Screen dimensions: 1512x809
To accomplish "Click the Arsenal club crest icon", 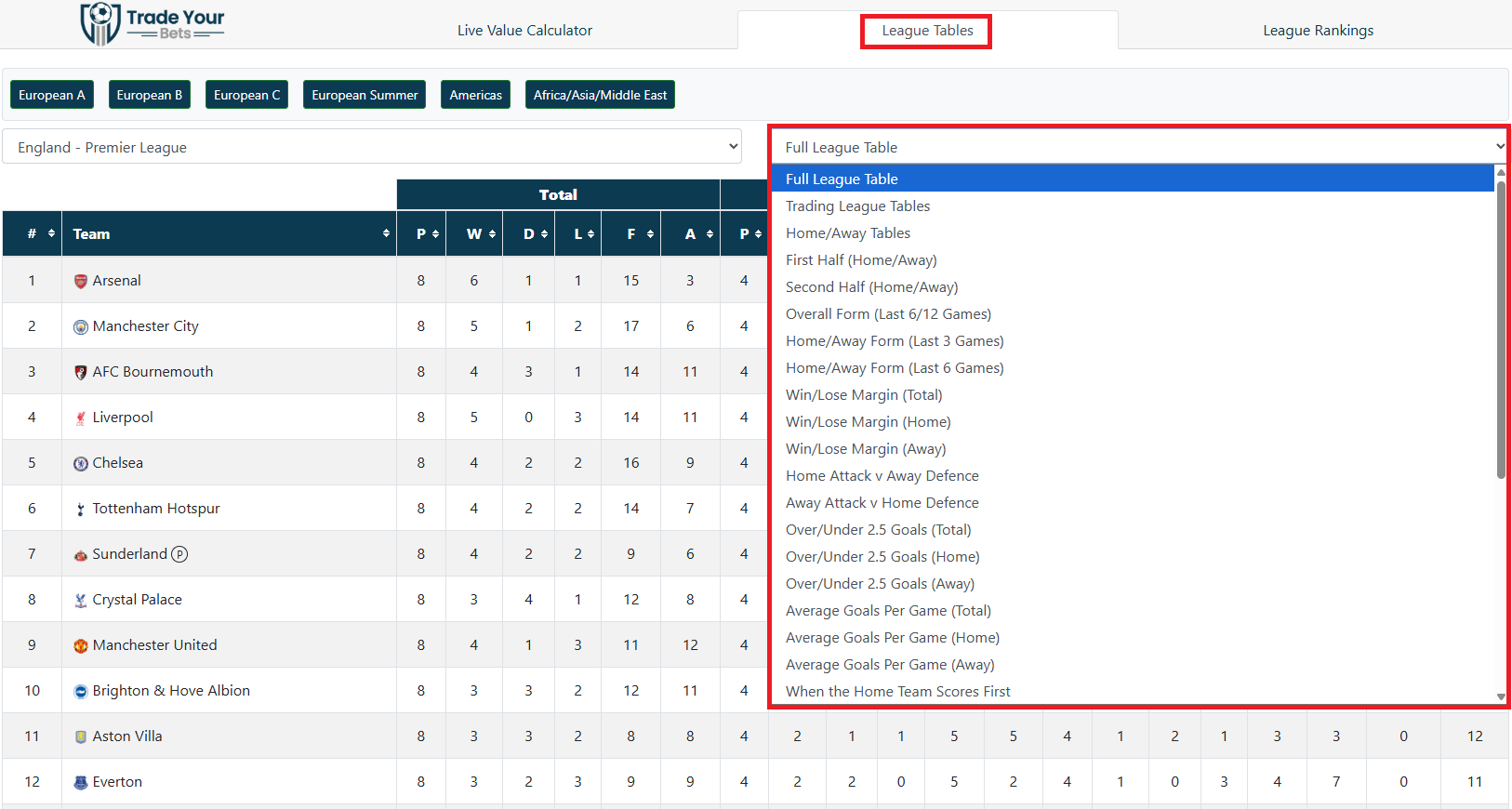I will click(81, 281).
